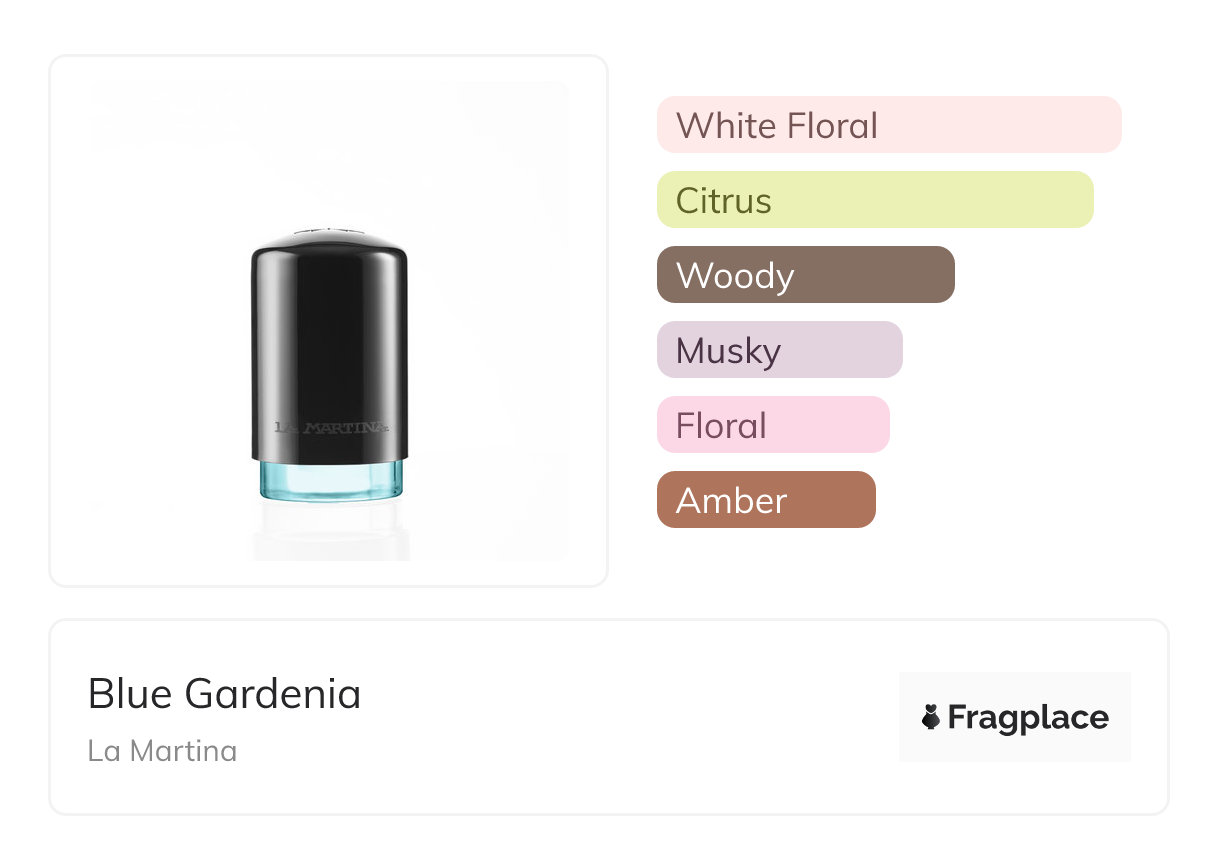
Task: Click the "Citrus" text label
Action: [x=723, y=201]
